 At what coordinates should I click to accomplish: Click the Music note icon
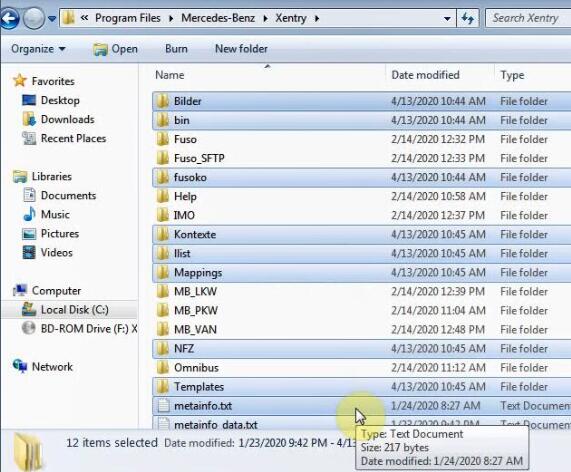(x=29, y=214)
